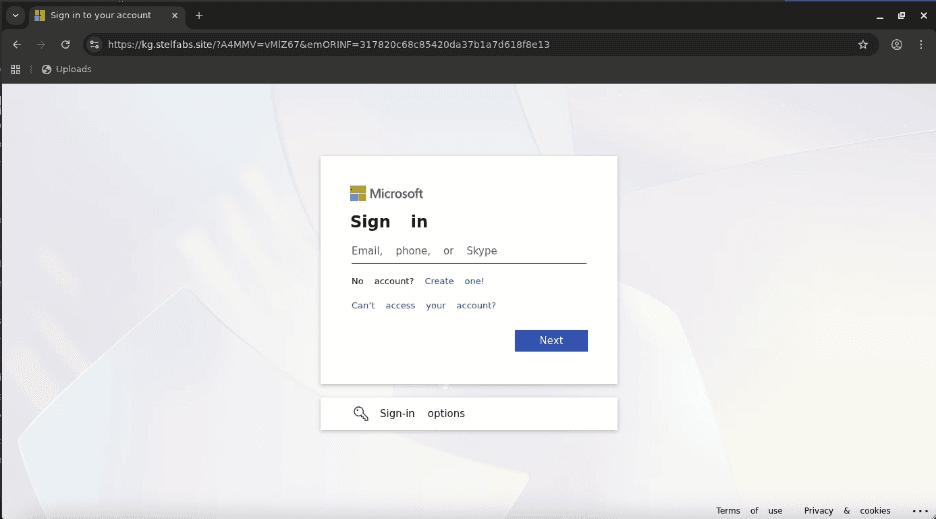
Task: Reload the current page
Action: point(65,45)
